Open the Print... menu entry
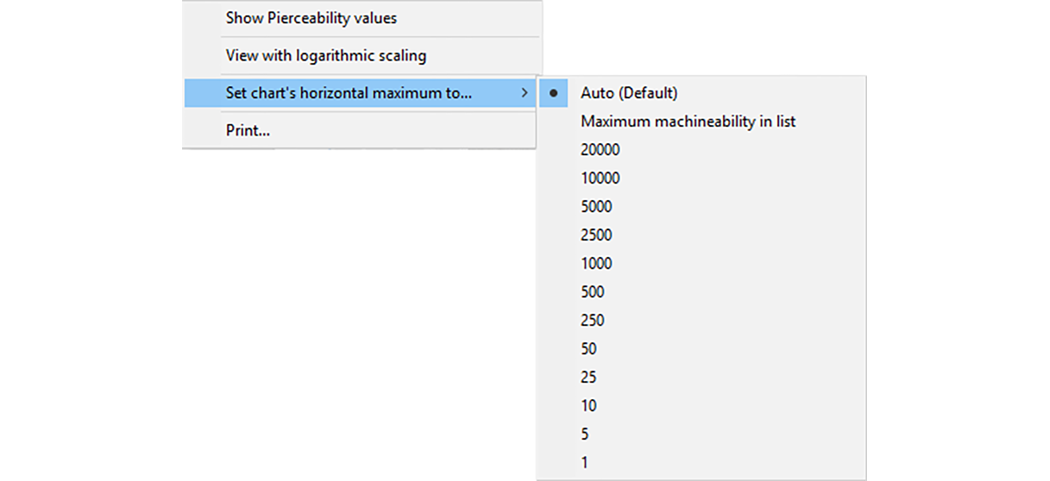This screenshot has width=1050, height=481. tap(360, 131)
